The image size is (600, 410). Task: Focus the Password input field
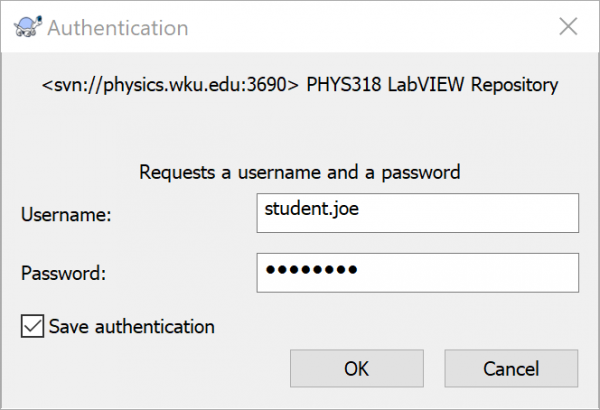coord(417,273)
